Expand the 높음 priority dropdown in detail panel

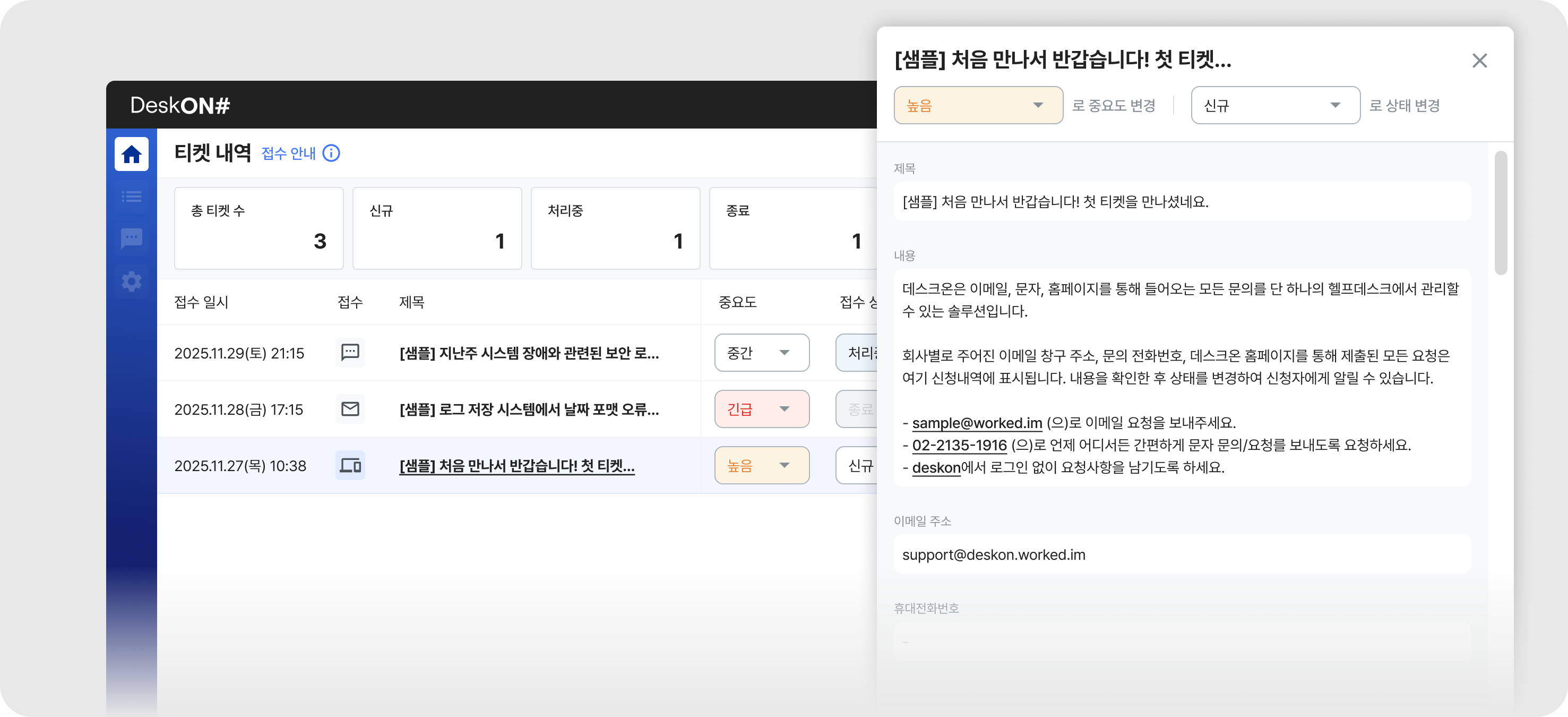pos(978,105)
